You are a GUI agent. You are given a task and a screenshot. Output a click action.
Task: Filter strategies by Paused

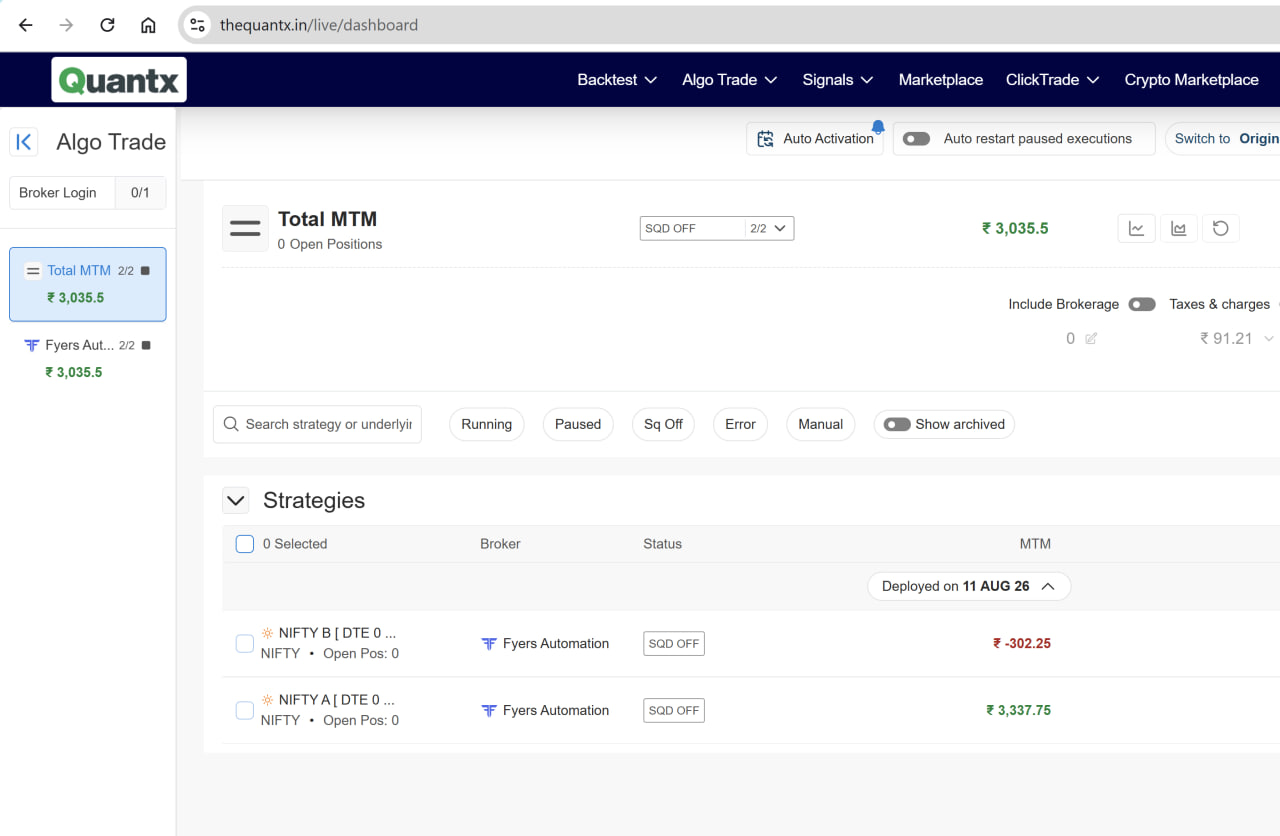click(x=578, y=424)
